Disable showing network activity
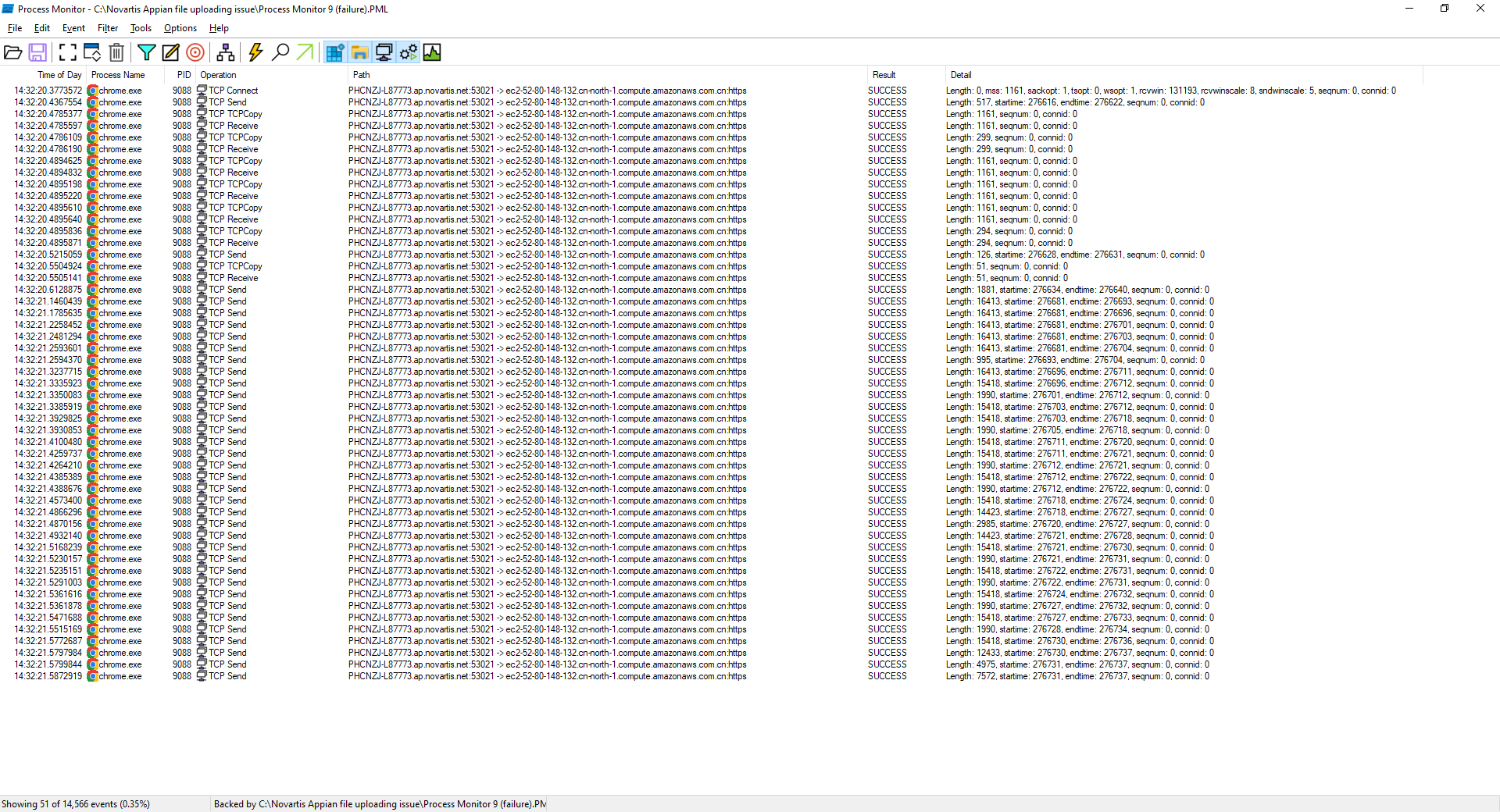 coord(384,52)
